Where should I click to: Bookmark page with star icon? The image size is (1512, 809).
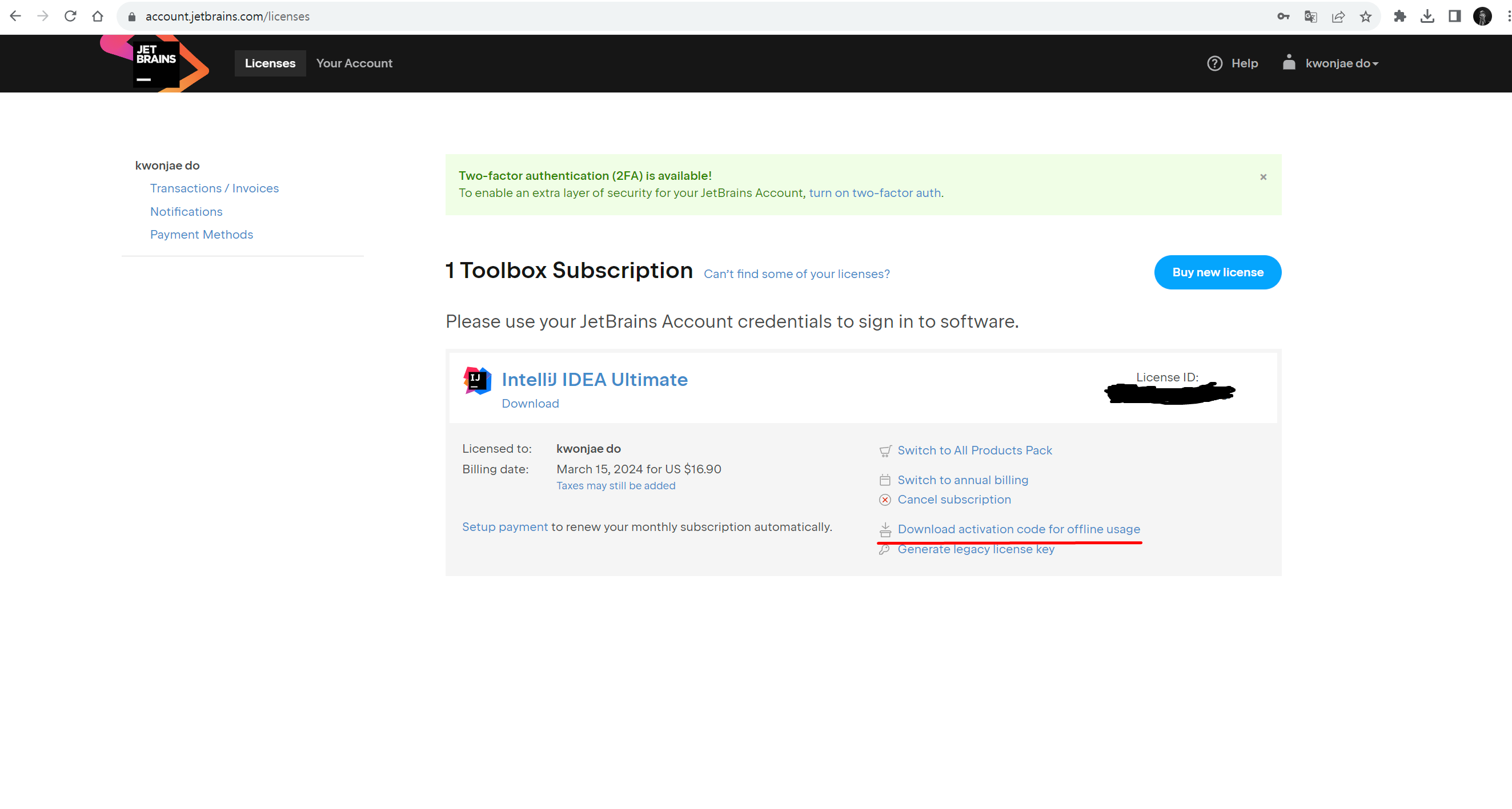point(1365,17)
